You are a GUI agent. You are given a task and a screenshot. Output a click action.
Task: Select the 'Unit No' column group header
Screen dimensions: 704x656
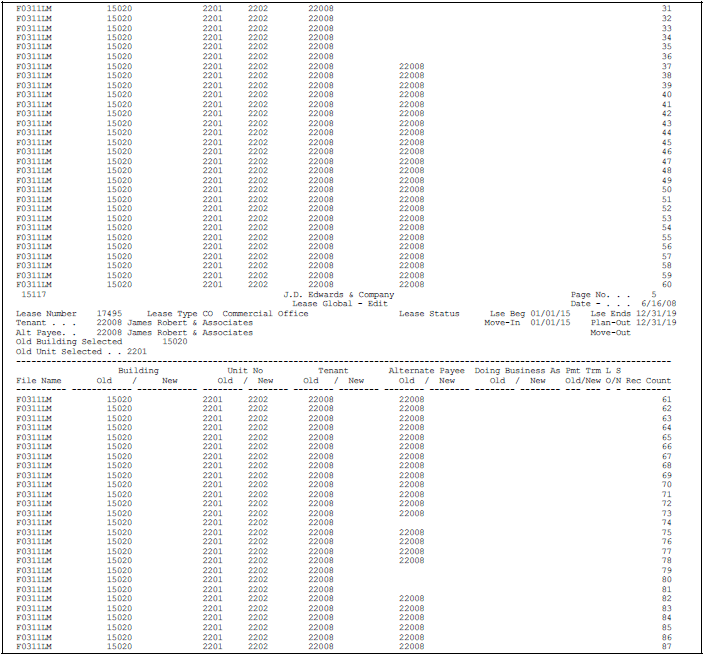tap(245, 370)
